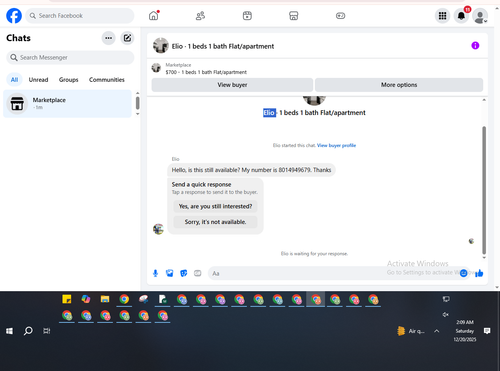Click the attach photo icon

pyautogui.click(x=170, y=273)
